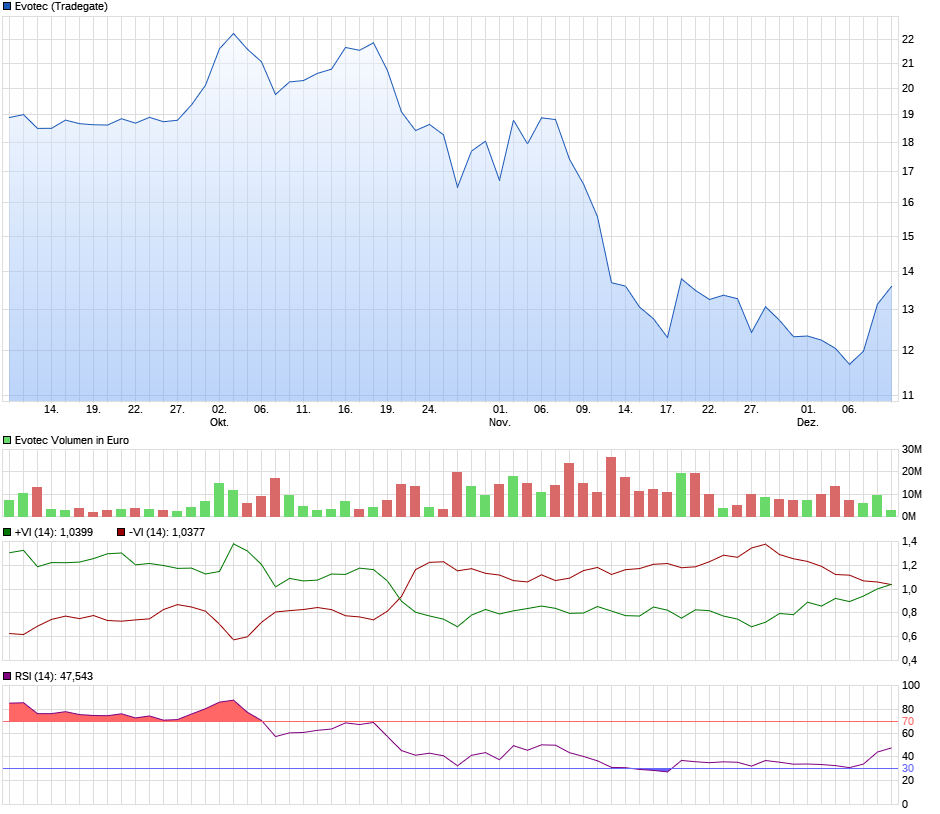Click the green Evotec Volumen legend swatch
Screen dimensions: 940x814
coord(7,441)
